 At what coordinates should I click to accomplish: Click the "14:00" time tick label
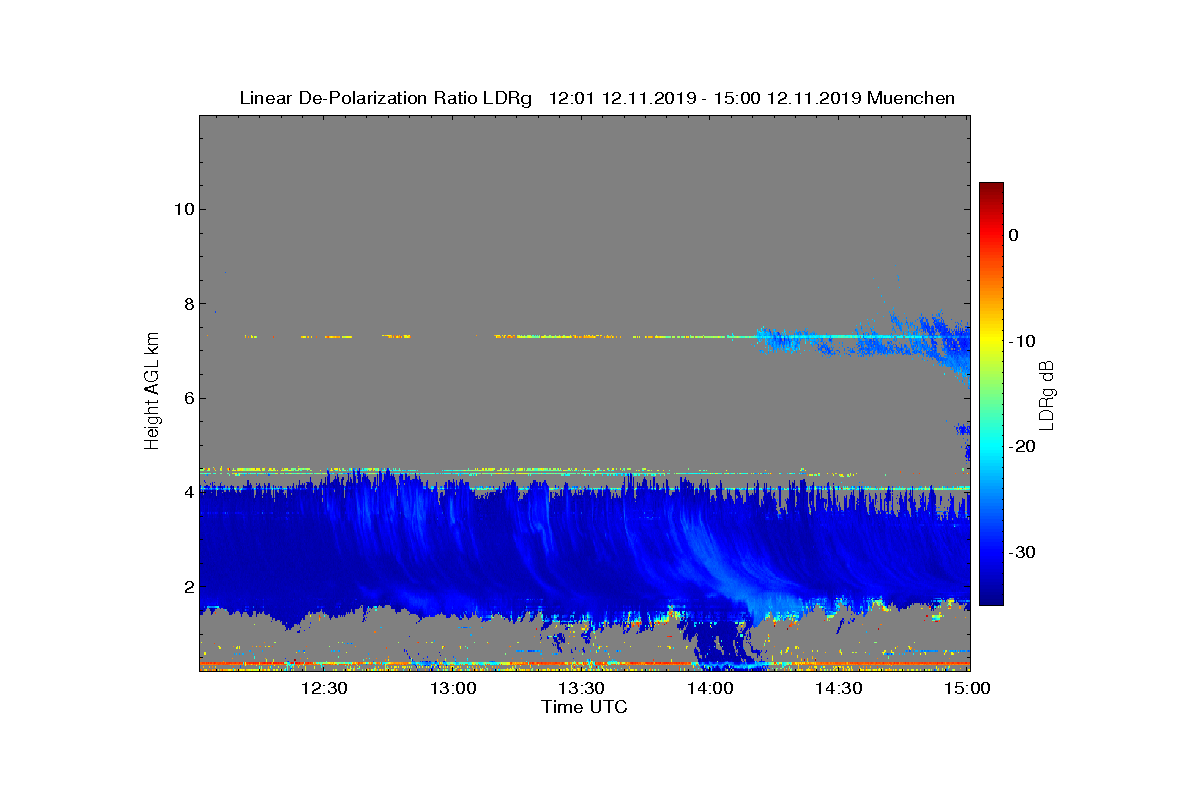click(x=710, y=689)
